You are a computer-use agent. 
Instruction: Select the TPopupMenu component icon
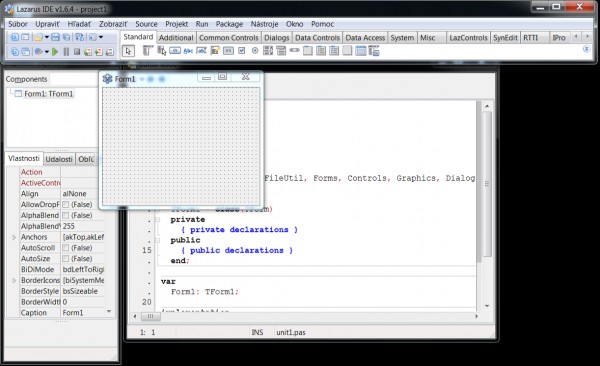pos(161,51)
